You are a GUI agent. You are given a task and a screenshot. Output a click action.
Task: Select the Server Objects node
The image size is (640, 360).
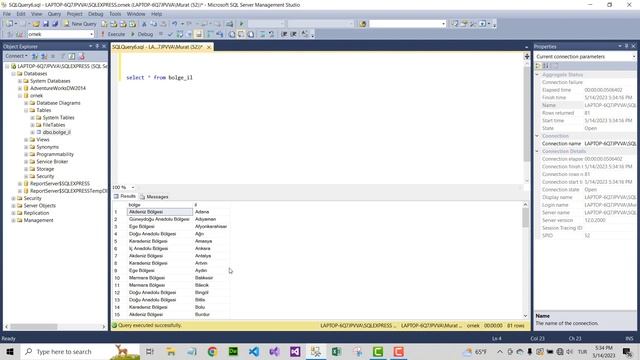[x=40, y=206]
